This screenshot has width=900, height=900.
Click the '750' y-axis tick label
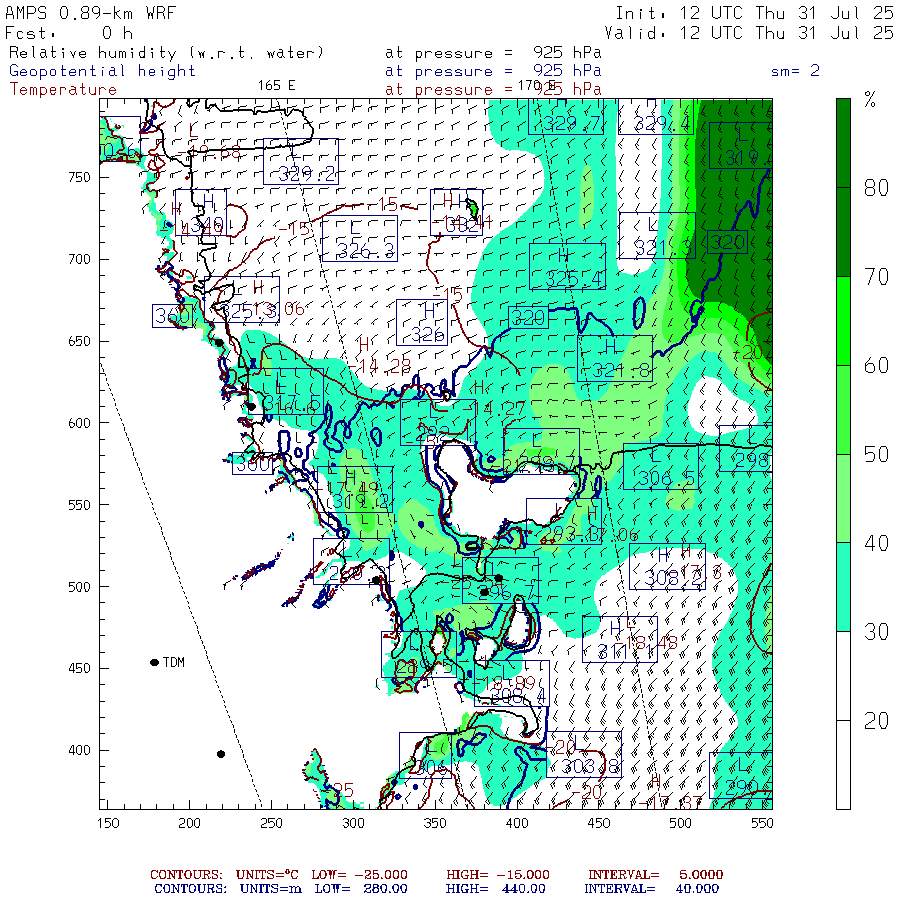click(x=79, y=177)
